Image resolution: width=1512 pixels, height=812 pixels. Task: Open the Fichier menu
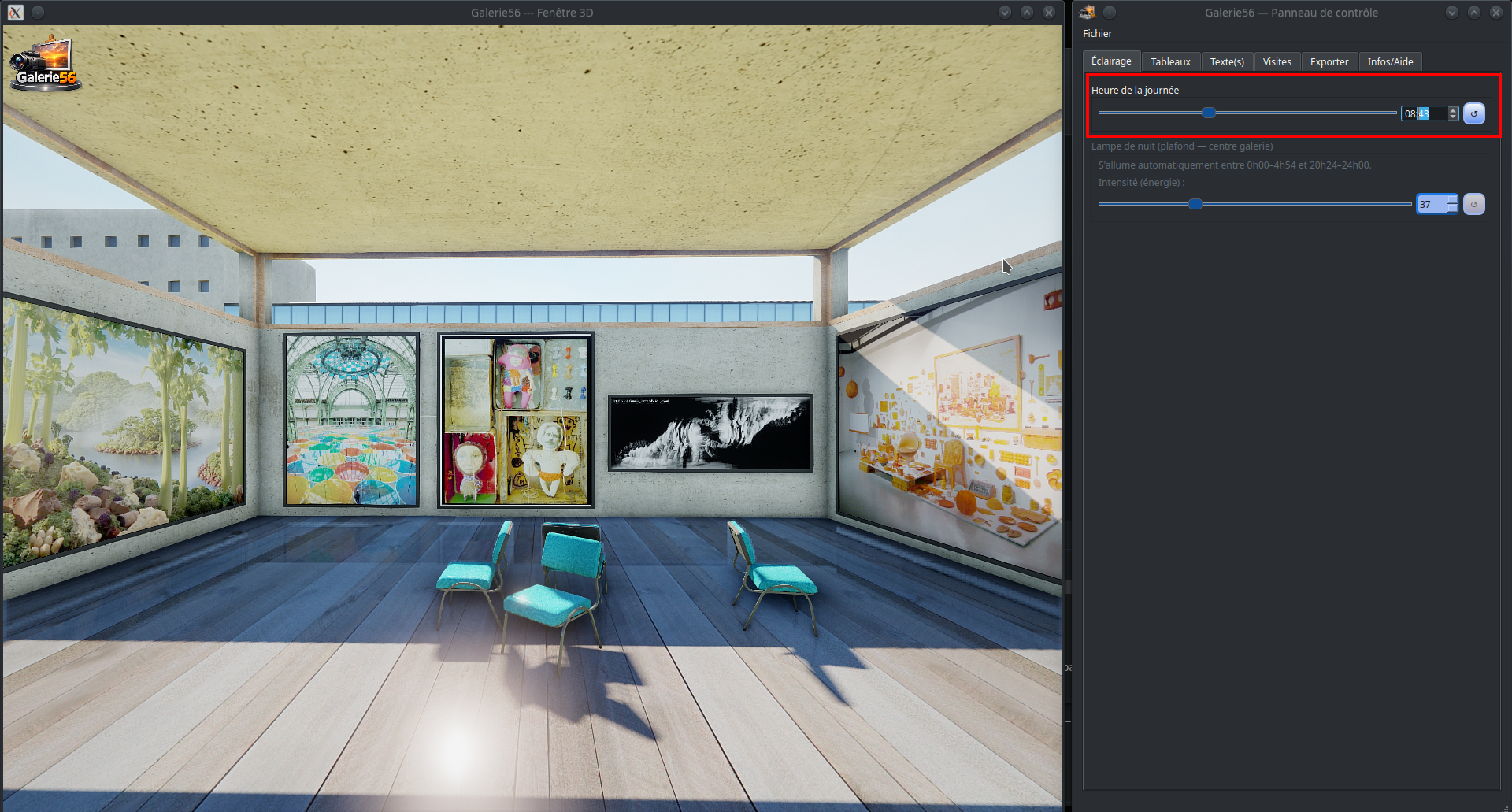pos(1097,34)
